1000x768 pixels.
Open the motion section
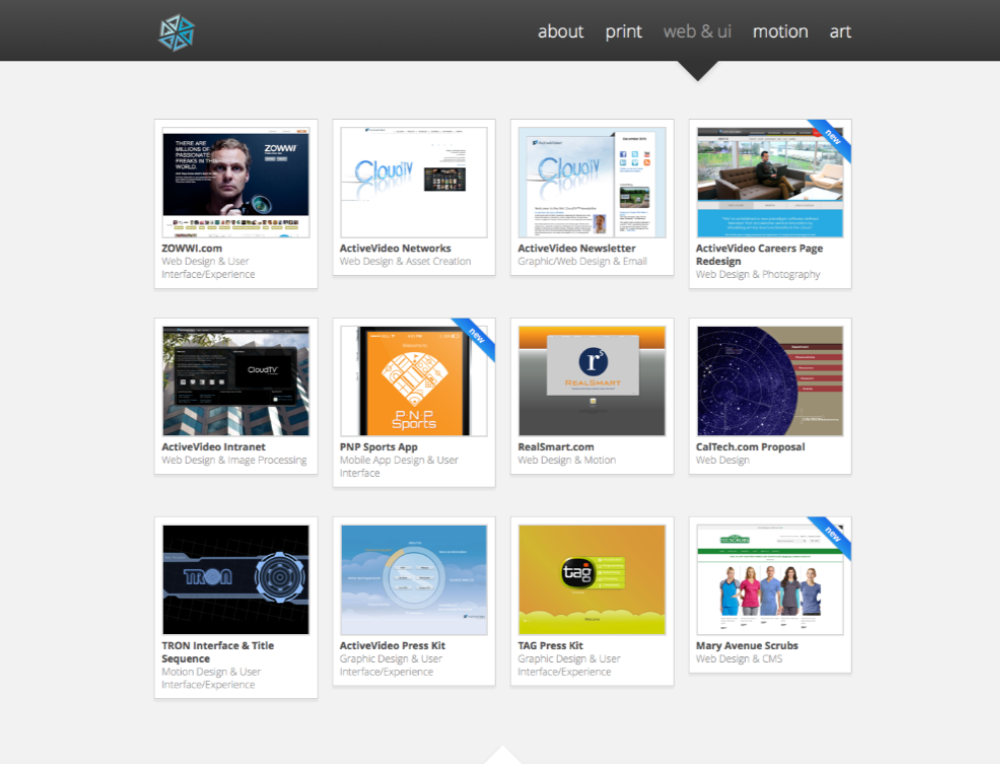(x=780, y=31)
